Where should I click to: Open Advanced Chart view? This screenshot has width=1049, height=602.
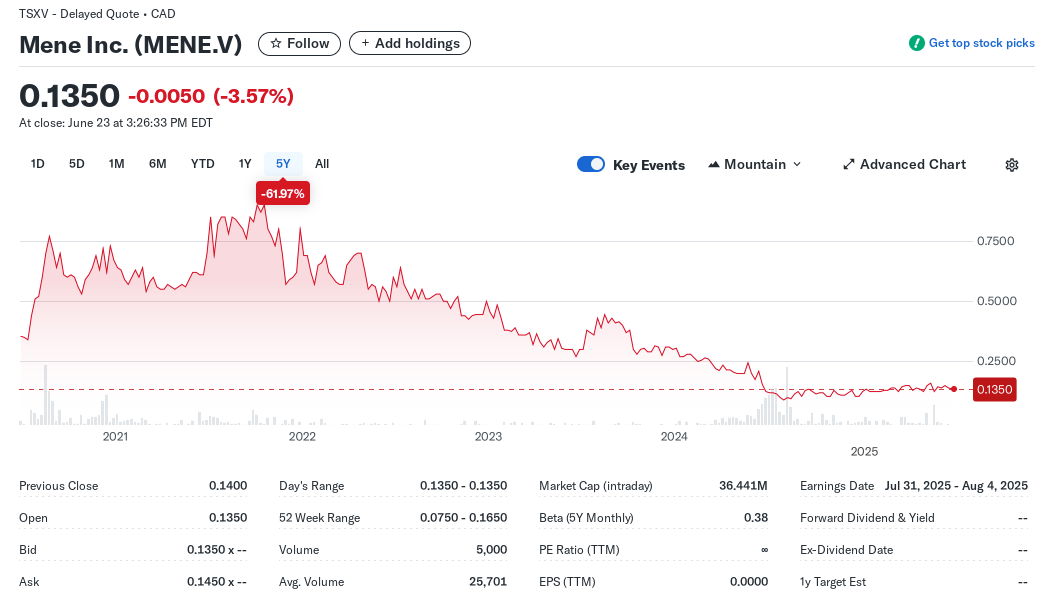904,165
